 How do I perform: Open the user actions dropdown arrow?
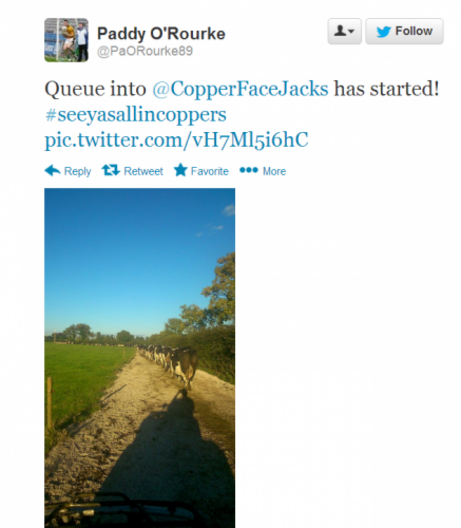pyautogui.click(x=351, y=31)
